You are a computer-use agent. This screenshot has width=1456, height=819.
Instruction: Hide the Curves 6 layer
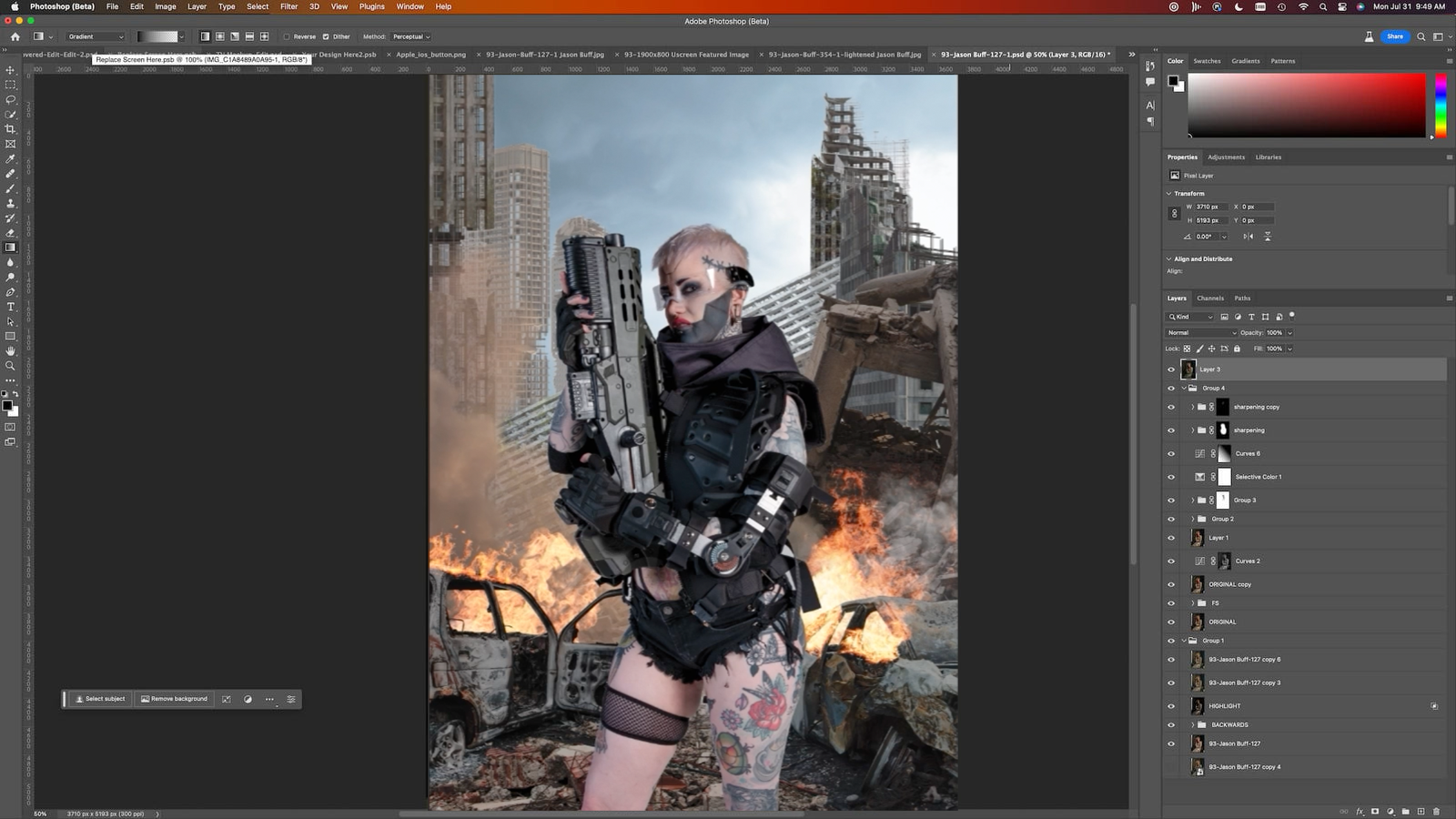[x=1171, y=453]
